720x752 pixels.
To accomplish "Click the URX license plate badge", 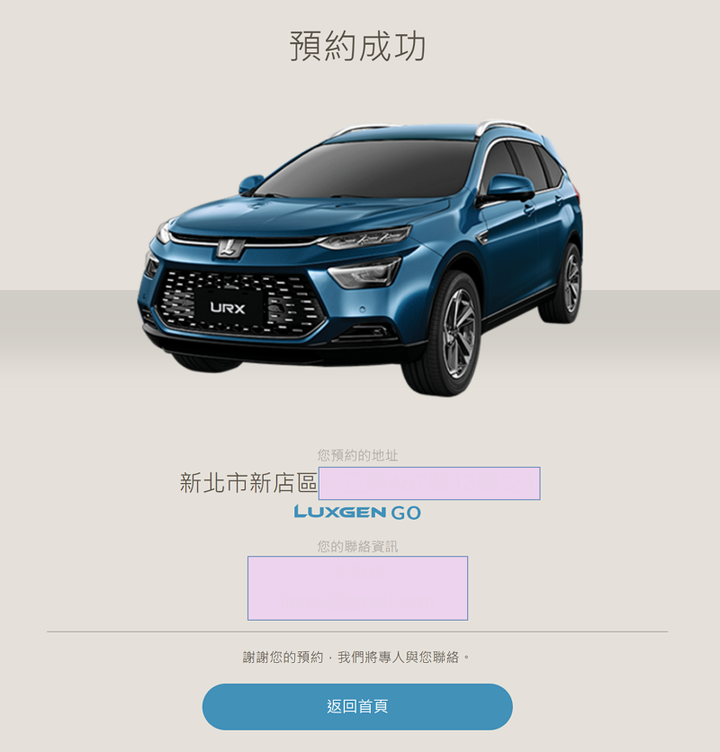I will [228, 308].
